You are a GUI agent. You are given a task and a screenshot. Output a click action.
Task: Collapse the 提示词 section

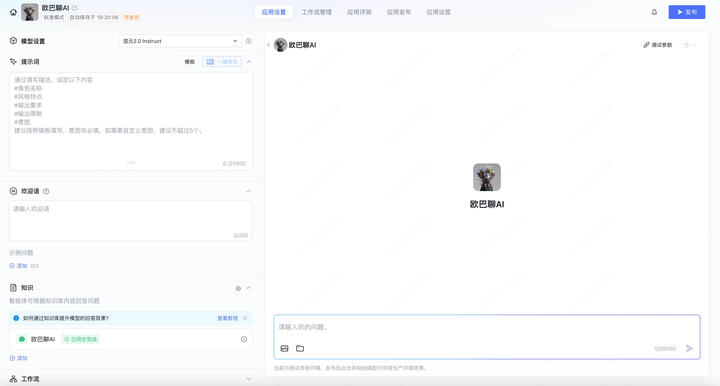248,62
